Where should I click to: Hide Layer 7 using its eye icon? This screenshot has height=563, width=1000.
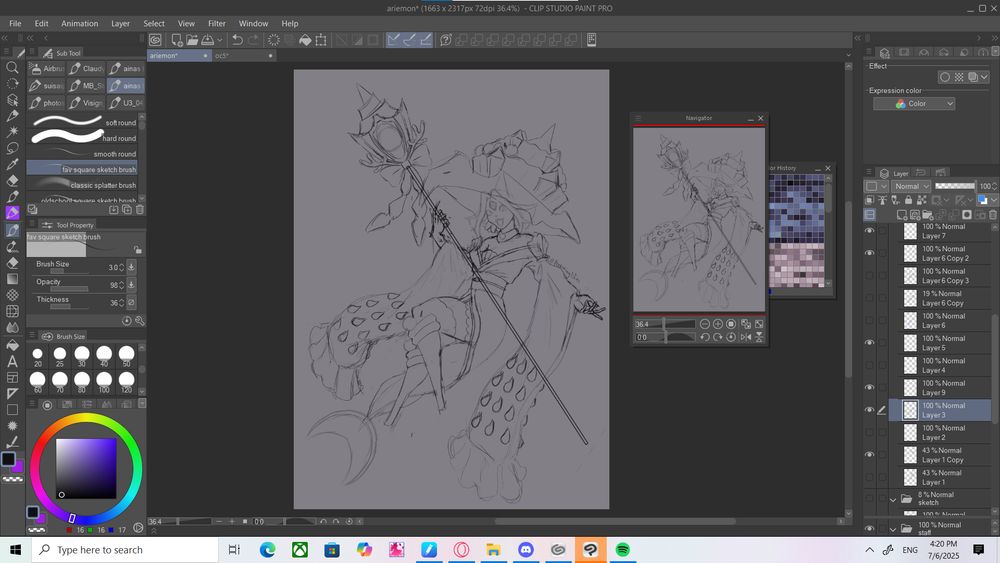coord(868,231)
